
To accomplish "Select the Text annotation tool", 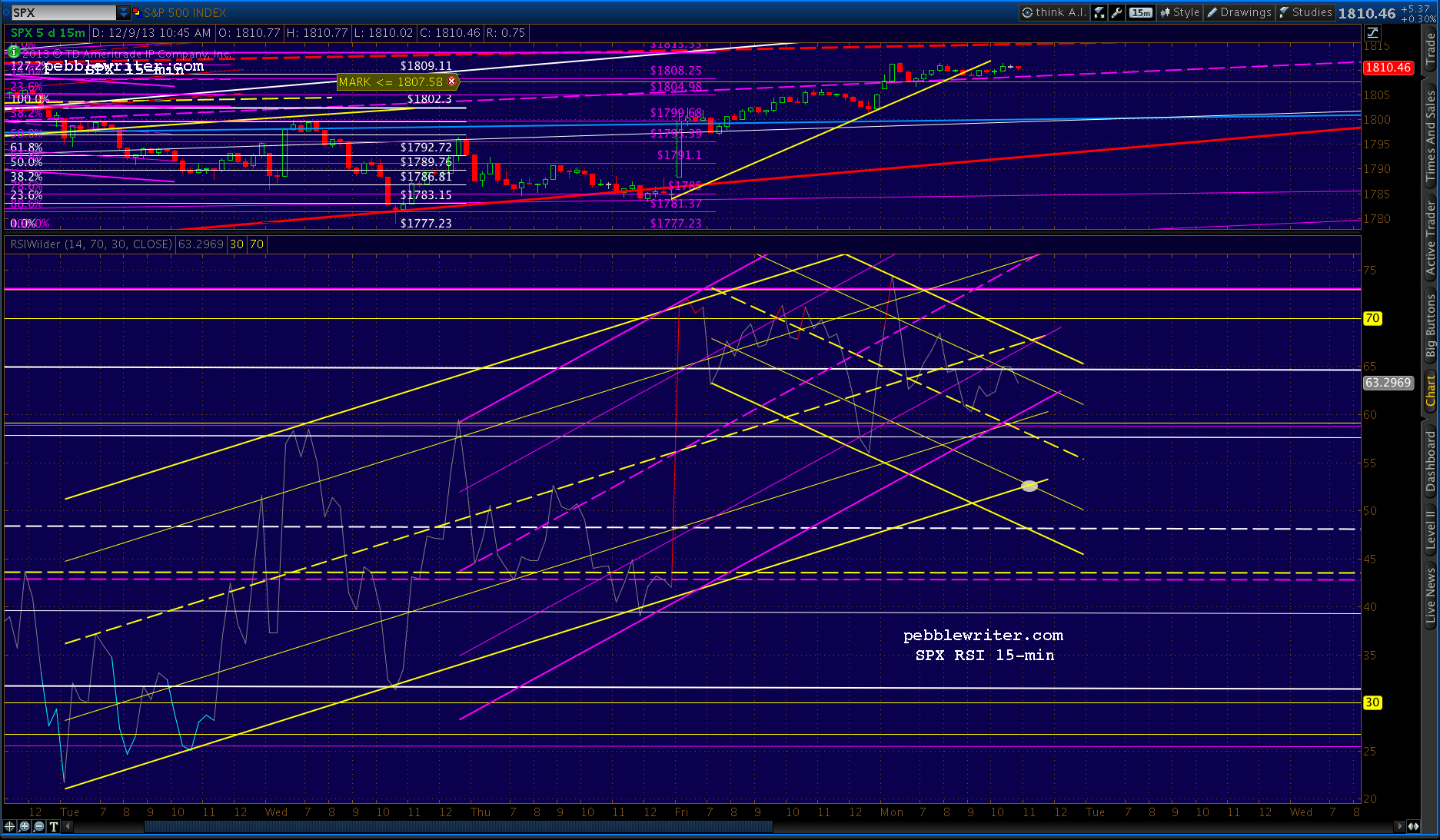I will point(52,828).
